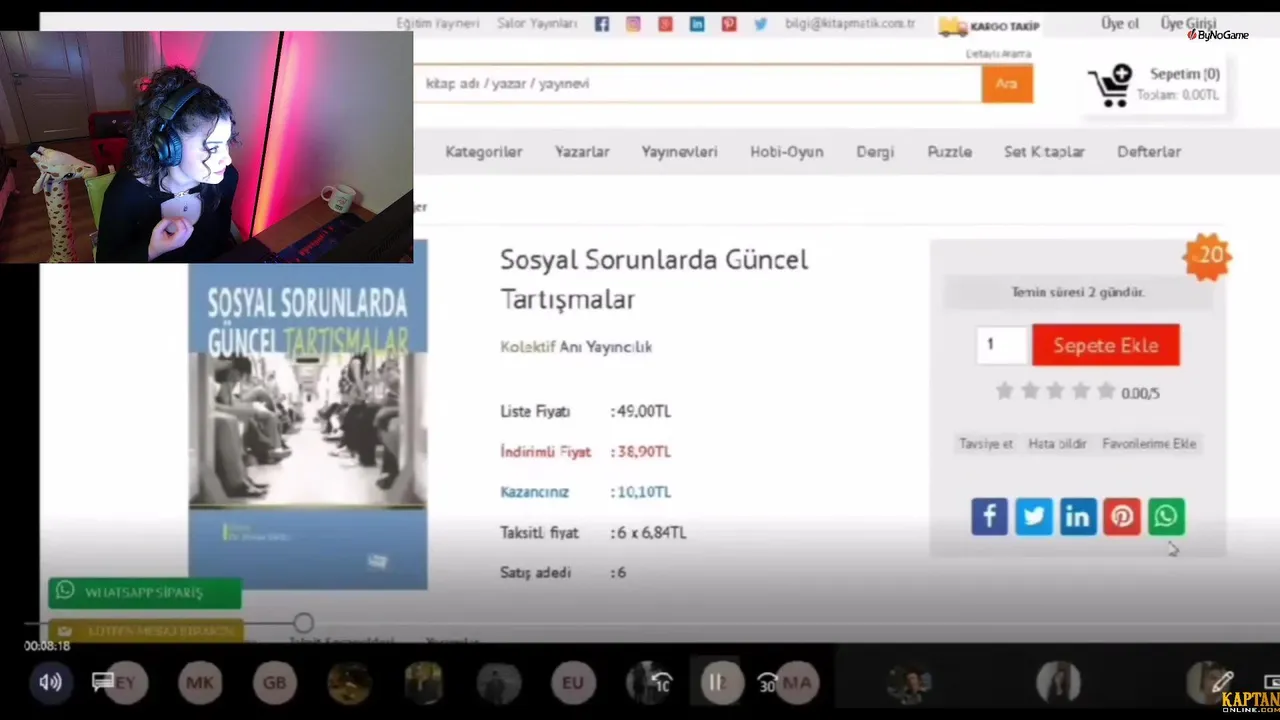The width and height of the screenshot is (1280, 720).
Task: Rate the book with the first star
Action: pyautogui.click(x=1004, y=391)
